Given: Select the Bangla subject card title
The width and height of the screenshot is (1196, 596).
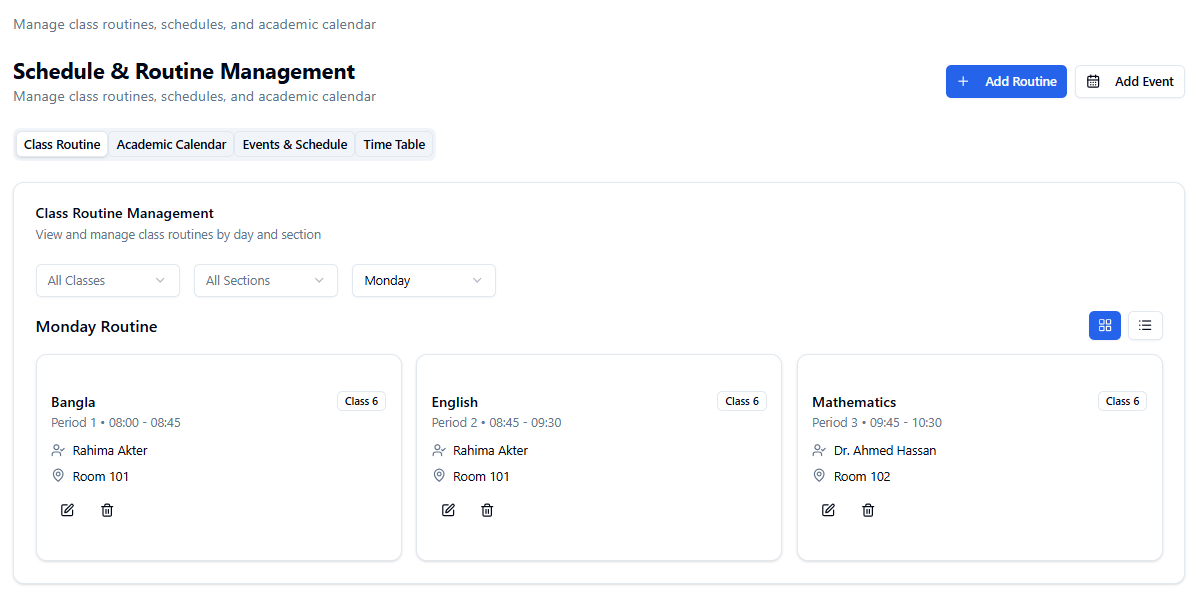Looking at the screenshot, I should [x=73, y=402].
